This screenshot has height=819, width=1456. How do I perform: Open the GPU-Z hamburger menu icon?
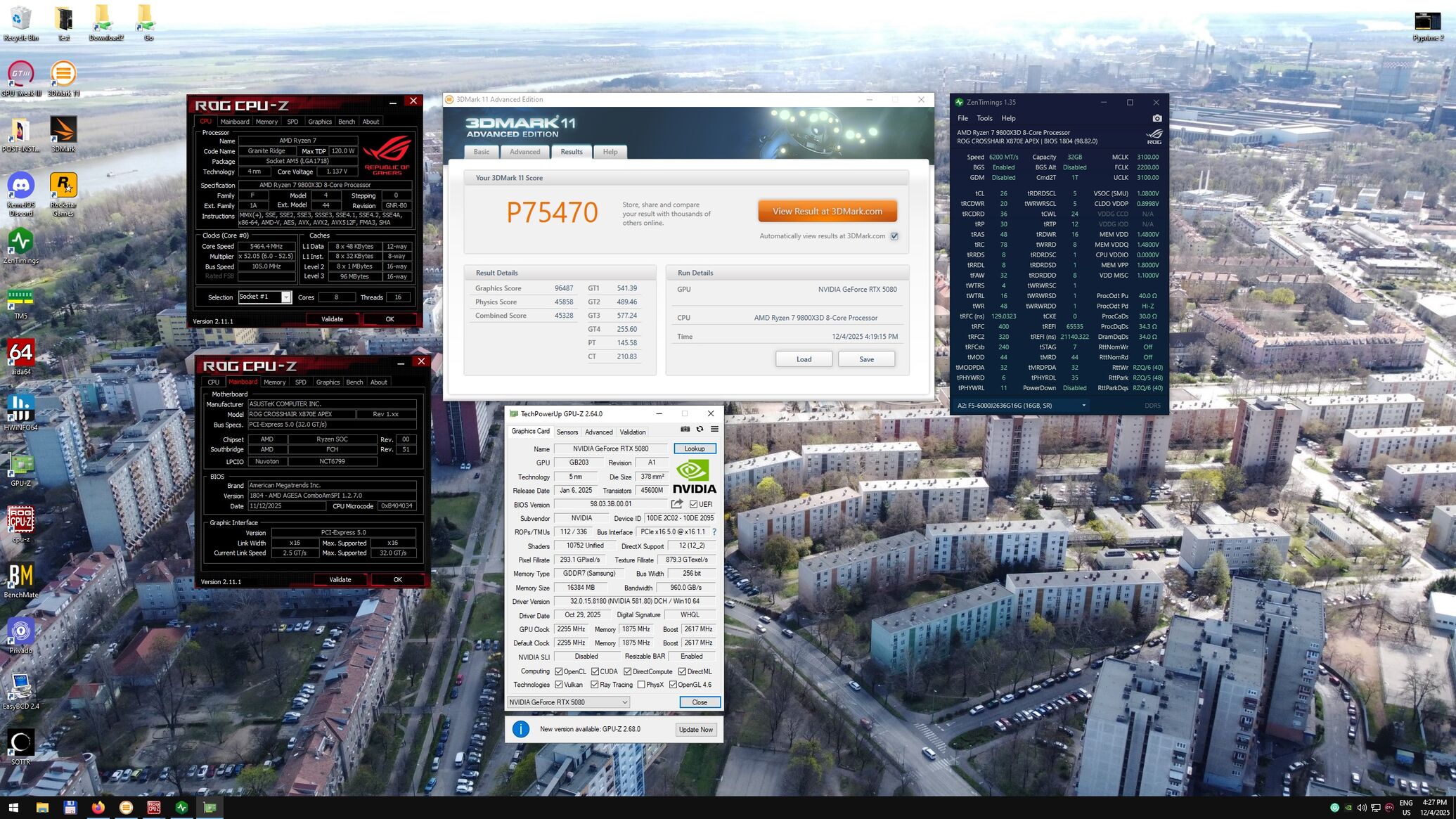pos(714,430)
